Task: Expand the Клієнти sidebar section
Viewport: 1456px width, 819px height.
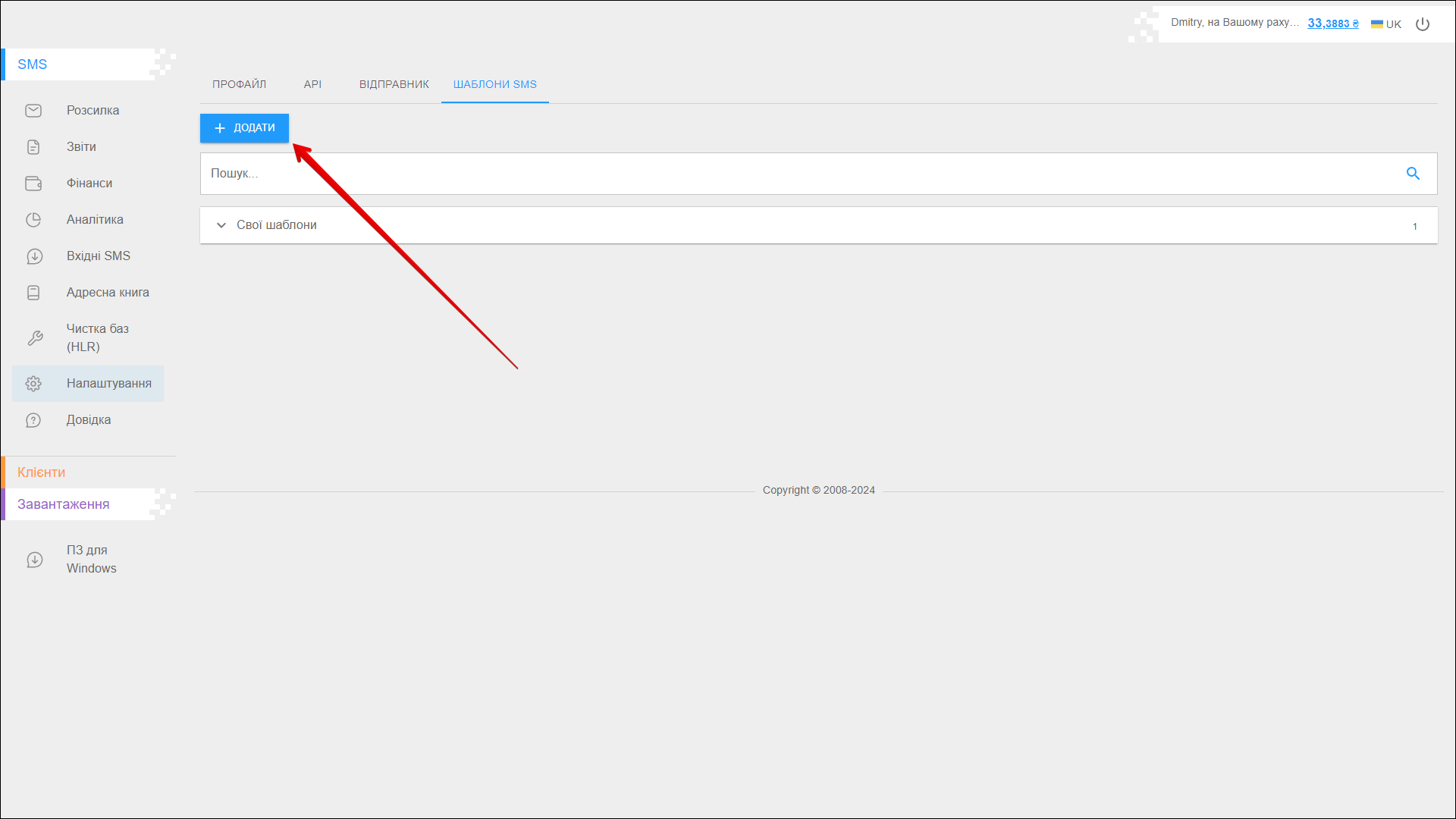Action: 42,472
